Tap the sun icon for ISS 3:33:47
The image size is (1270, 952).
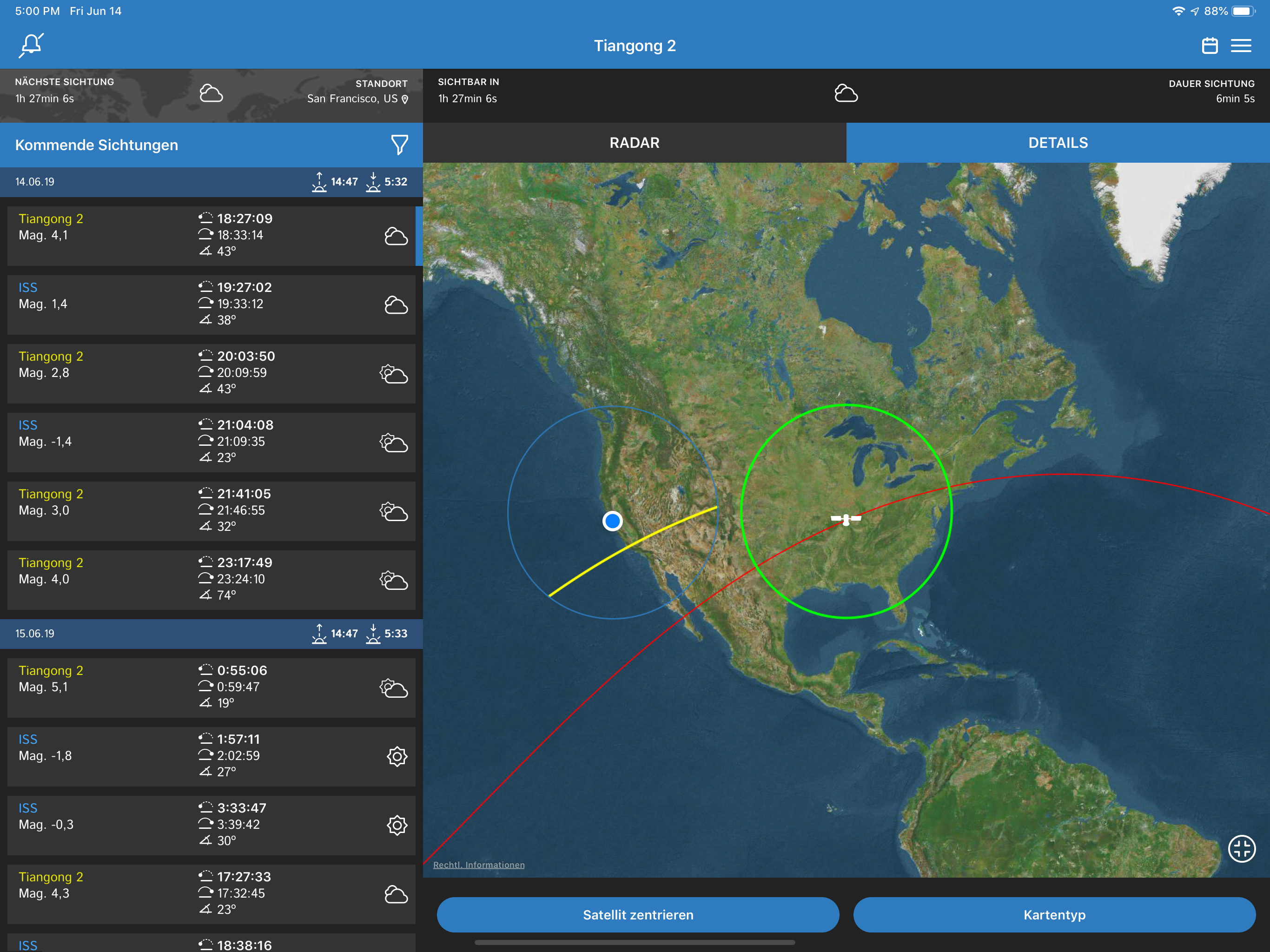click(x=397, y=826)
